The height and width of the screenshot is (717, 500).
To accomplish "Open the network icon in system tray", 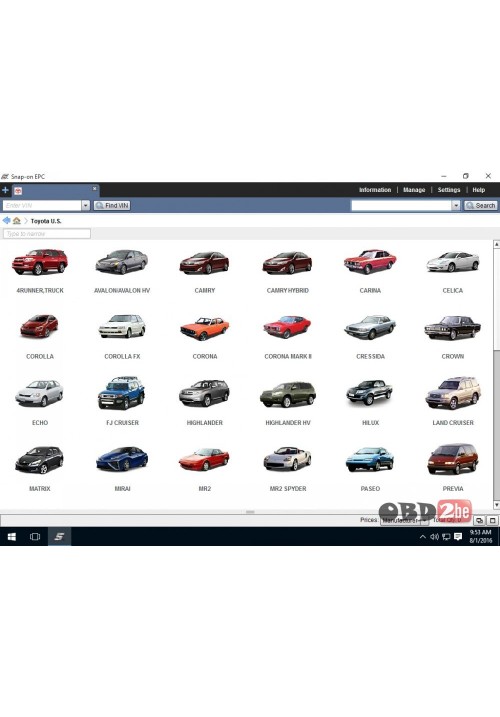I will point(446,537).
